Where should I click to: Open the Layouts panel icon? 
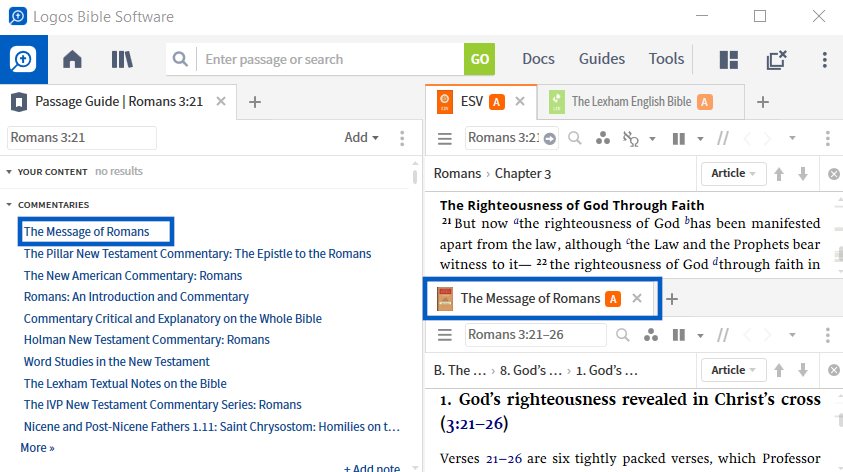[x=729, y=59]
